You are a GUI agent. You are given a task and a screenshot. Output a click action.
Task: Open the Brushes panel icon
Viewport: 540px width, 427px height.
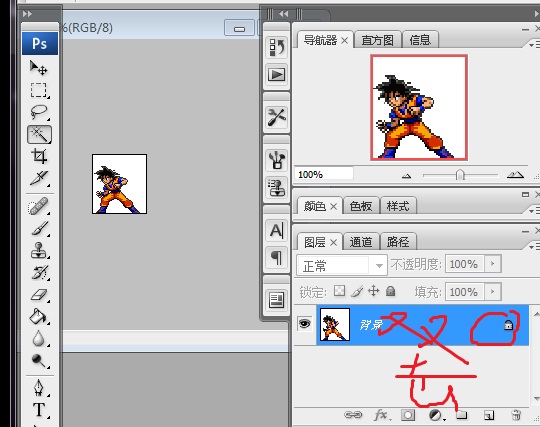277,160
